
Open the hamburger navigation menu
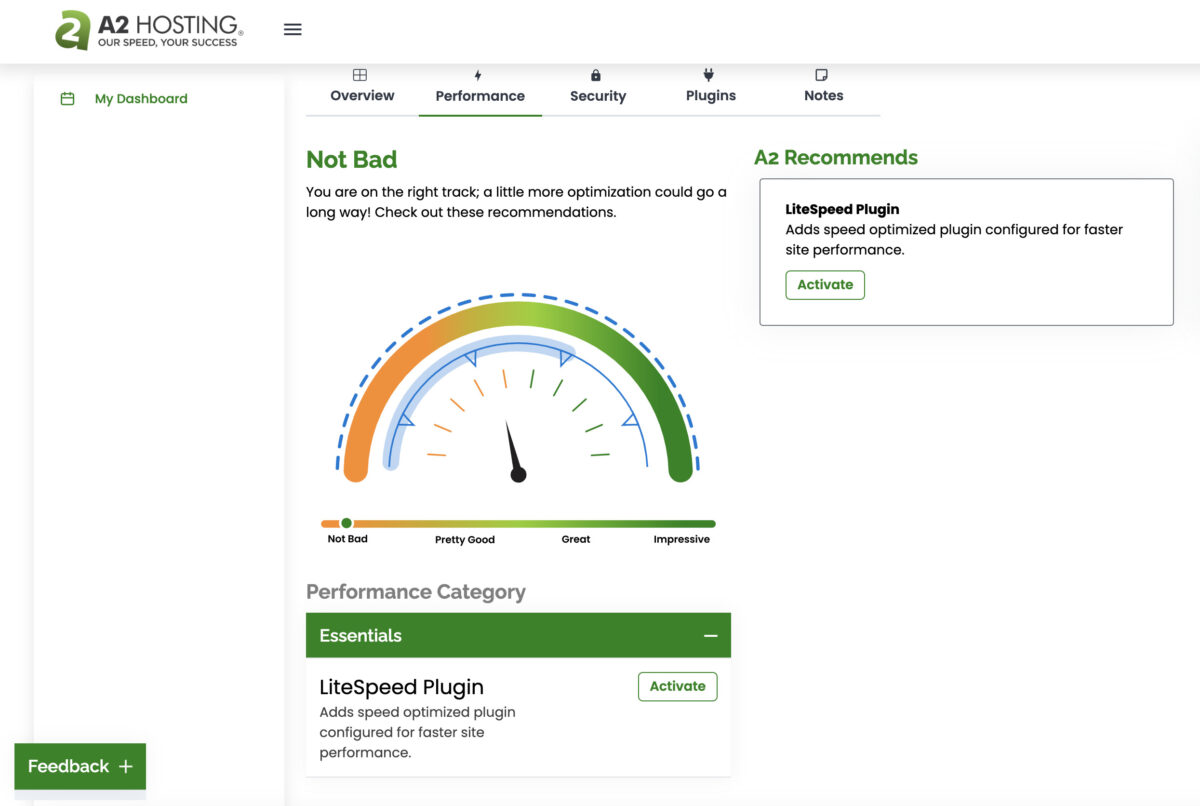292,29
